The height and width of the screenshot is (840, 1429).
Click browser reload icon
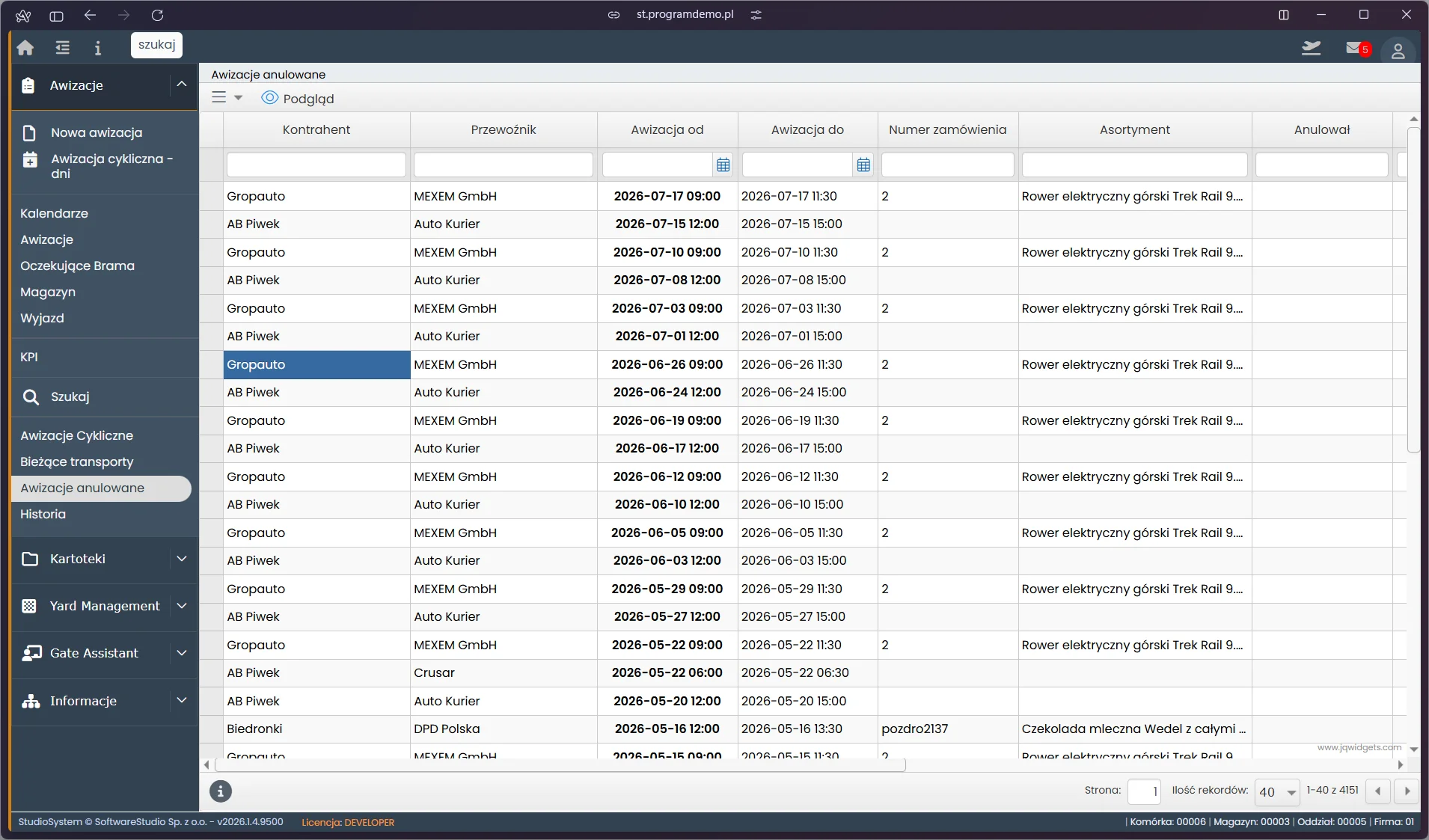tap(157, 15)
